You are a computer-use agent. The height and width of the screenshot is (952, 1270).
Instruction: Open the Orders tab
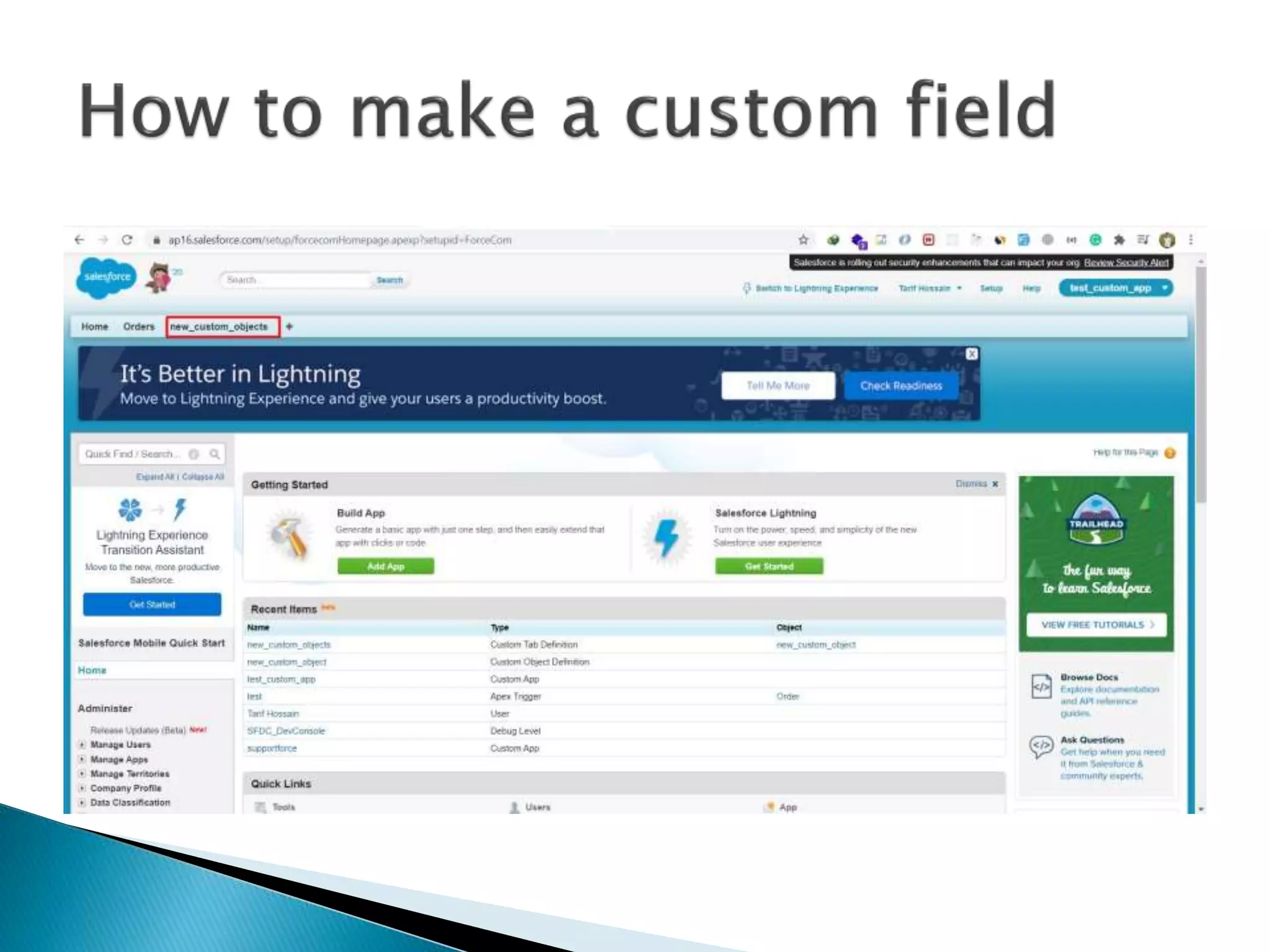coord(139,327)
